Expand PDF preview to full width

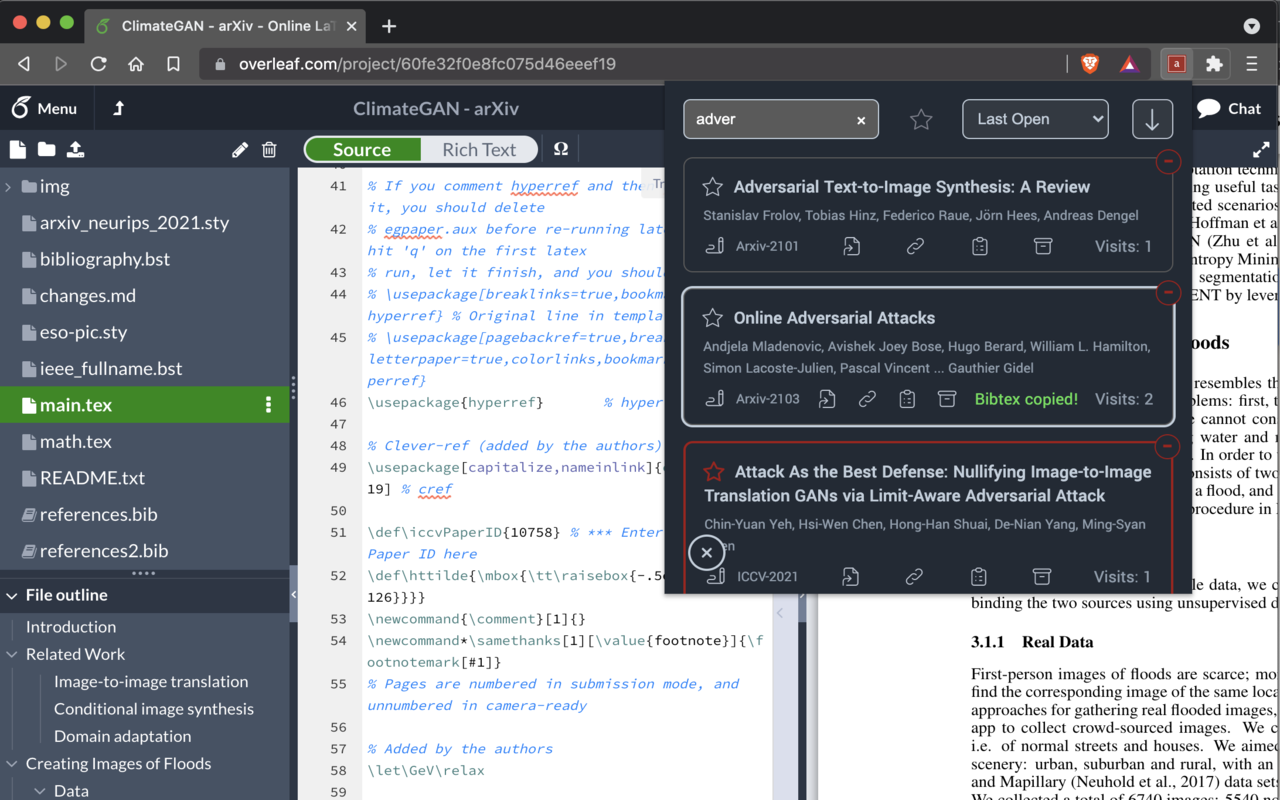pos(1261,149)
